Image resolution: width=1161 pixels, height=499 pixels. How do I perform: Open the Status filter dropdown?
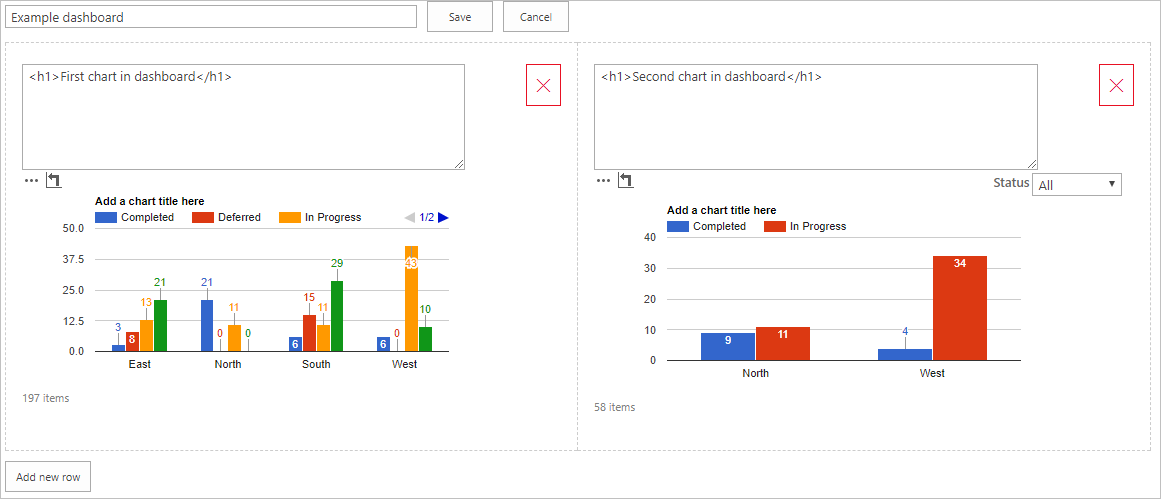click(1076, 185)
